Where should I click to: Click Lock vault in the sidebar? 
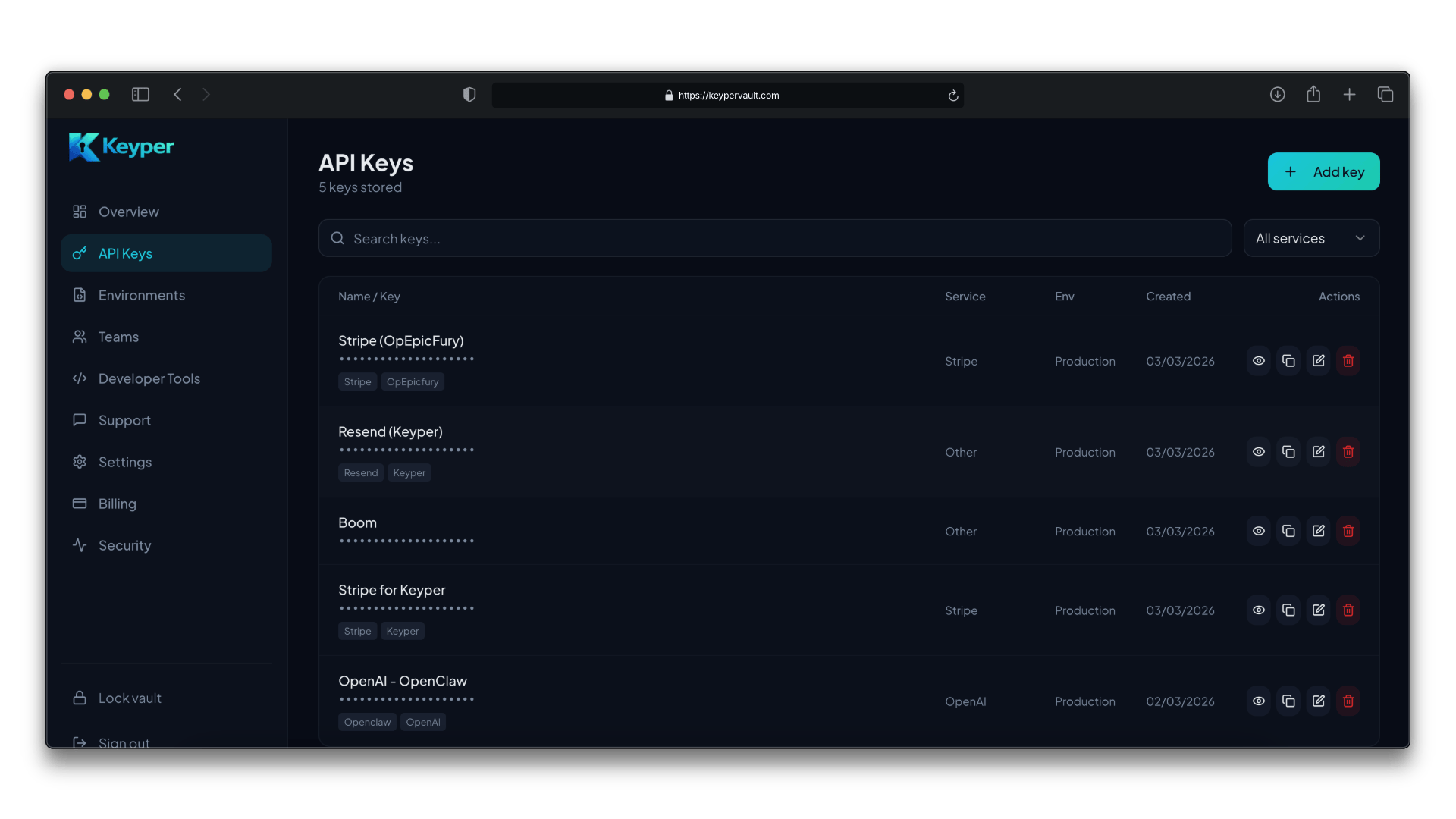tap(129, 698)
